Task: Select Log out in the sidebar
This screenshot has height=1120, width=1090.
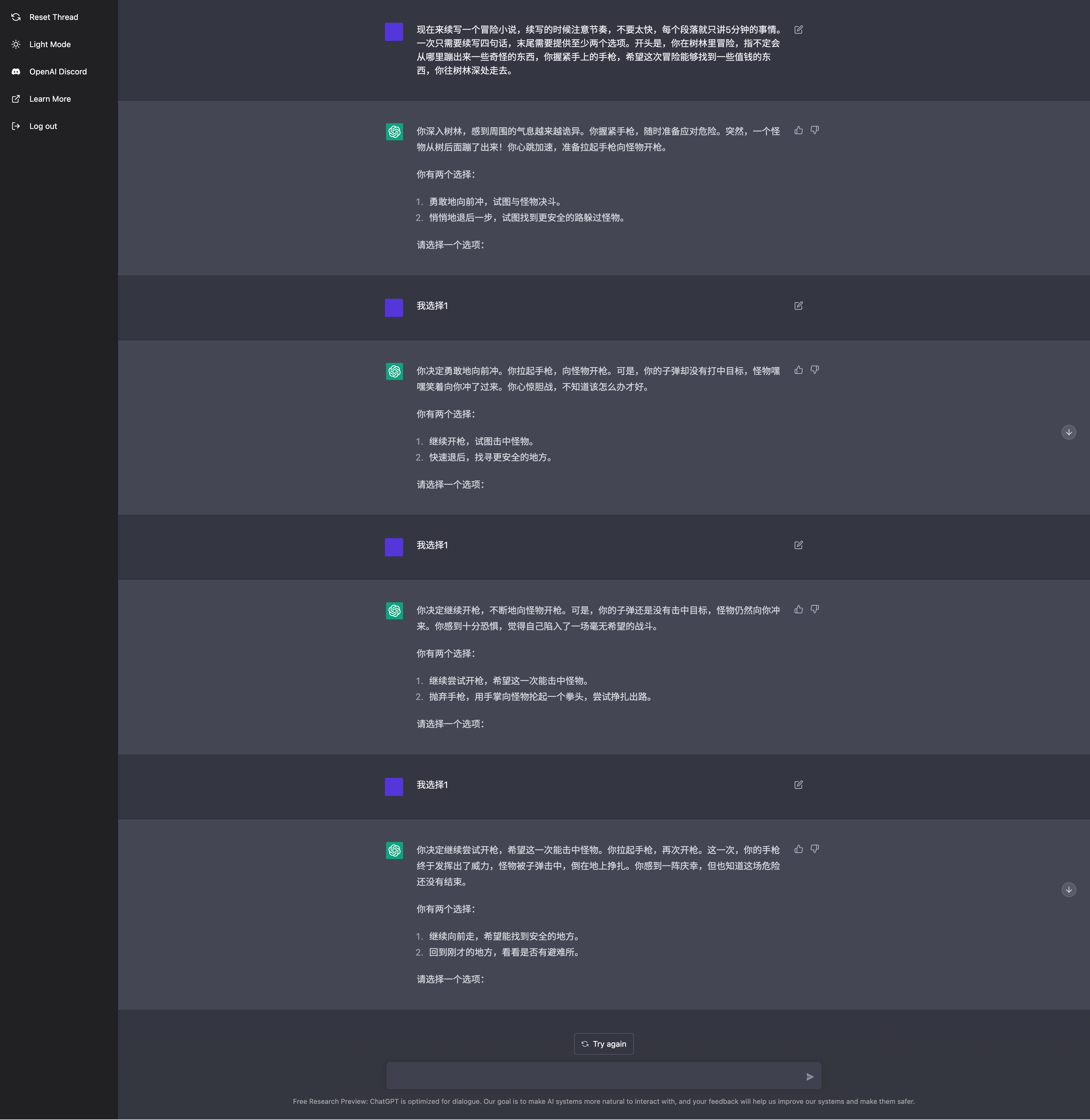Action: 43,126
